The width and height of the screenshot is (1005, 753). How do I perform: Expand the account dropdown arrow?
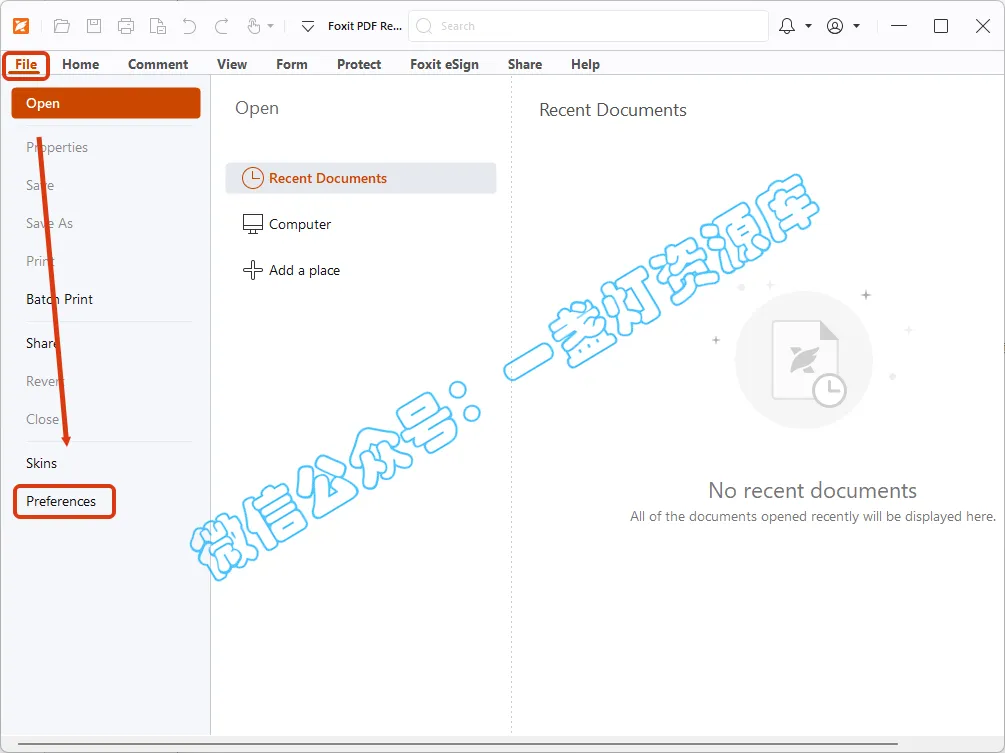[x=856, y=26]
